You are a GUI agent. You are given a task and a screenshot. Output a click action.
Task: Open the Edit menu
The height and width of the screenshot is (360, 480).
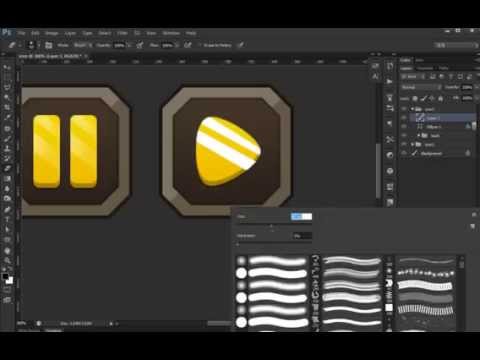[35, 33]
